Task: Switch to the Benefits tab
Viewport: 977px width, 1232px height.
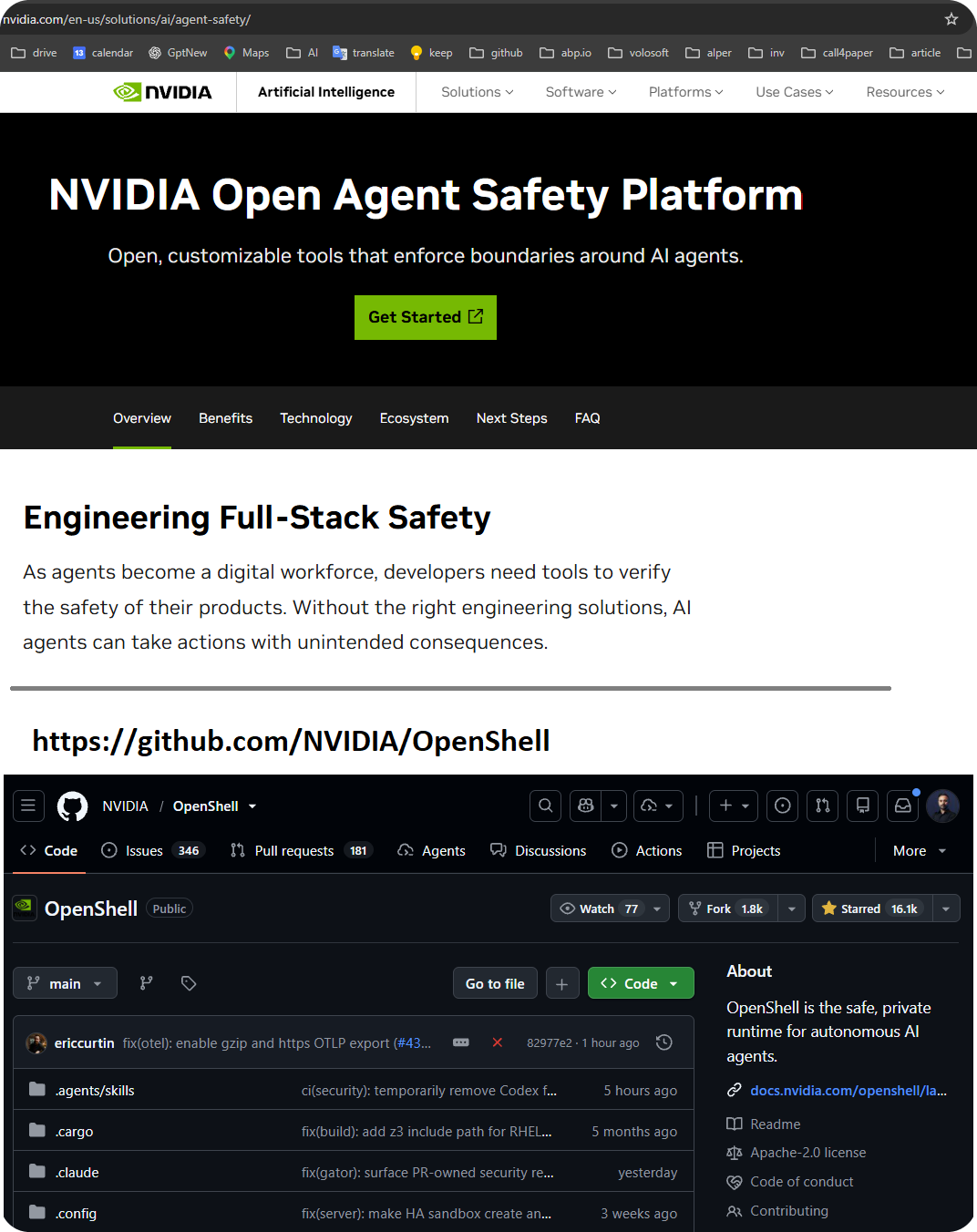Action: (226, 418)
